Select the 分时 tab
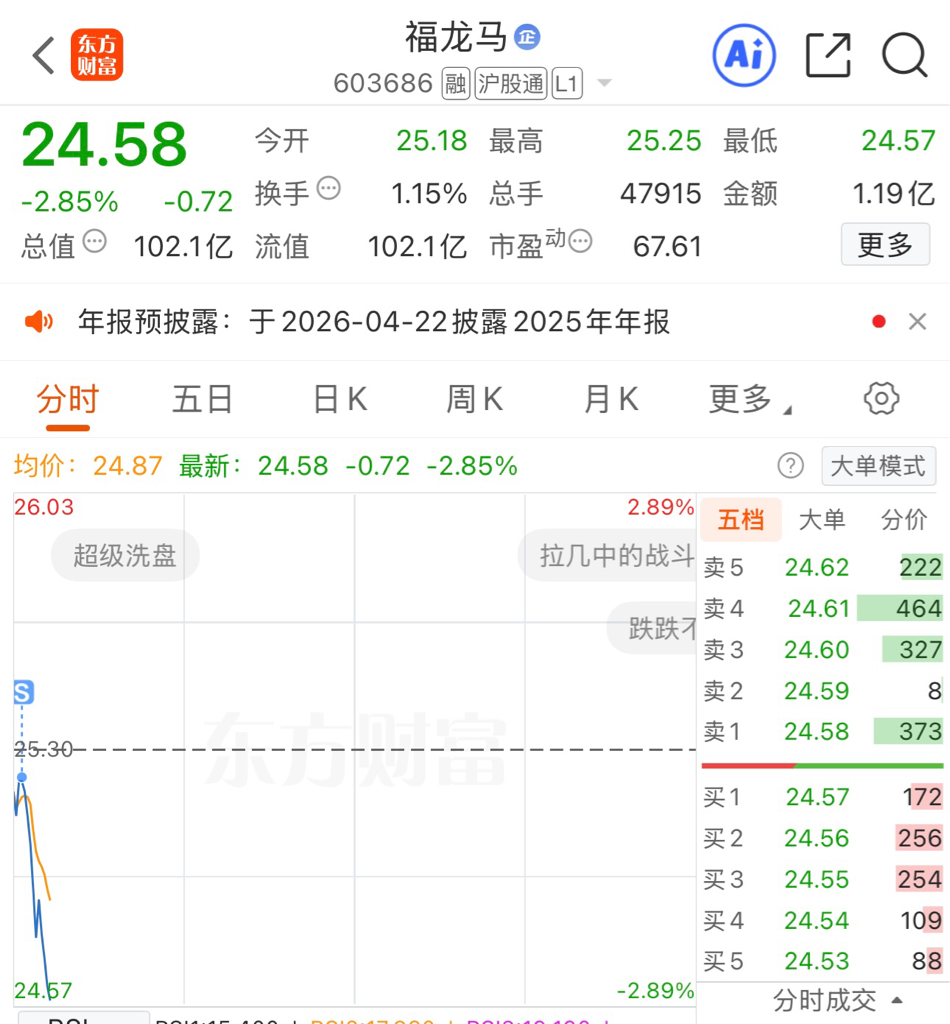The height and width of the screenshot is (1024, 950). (67, 400)
